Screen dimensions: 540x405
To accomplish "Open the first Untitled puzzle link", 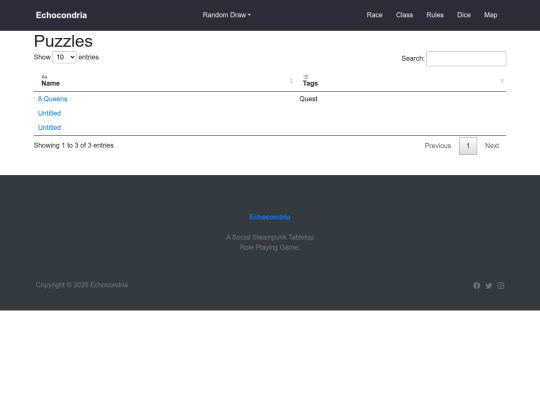I will [49, 113].
